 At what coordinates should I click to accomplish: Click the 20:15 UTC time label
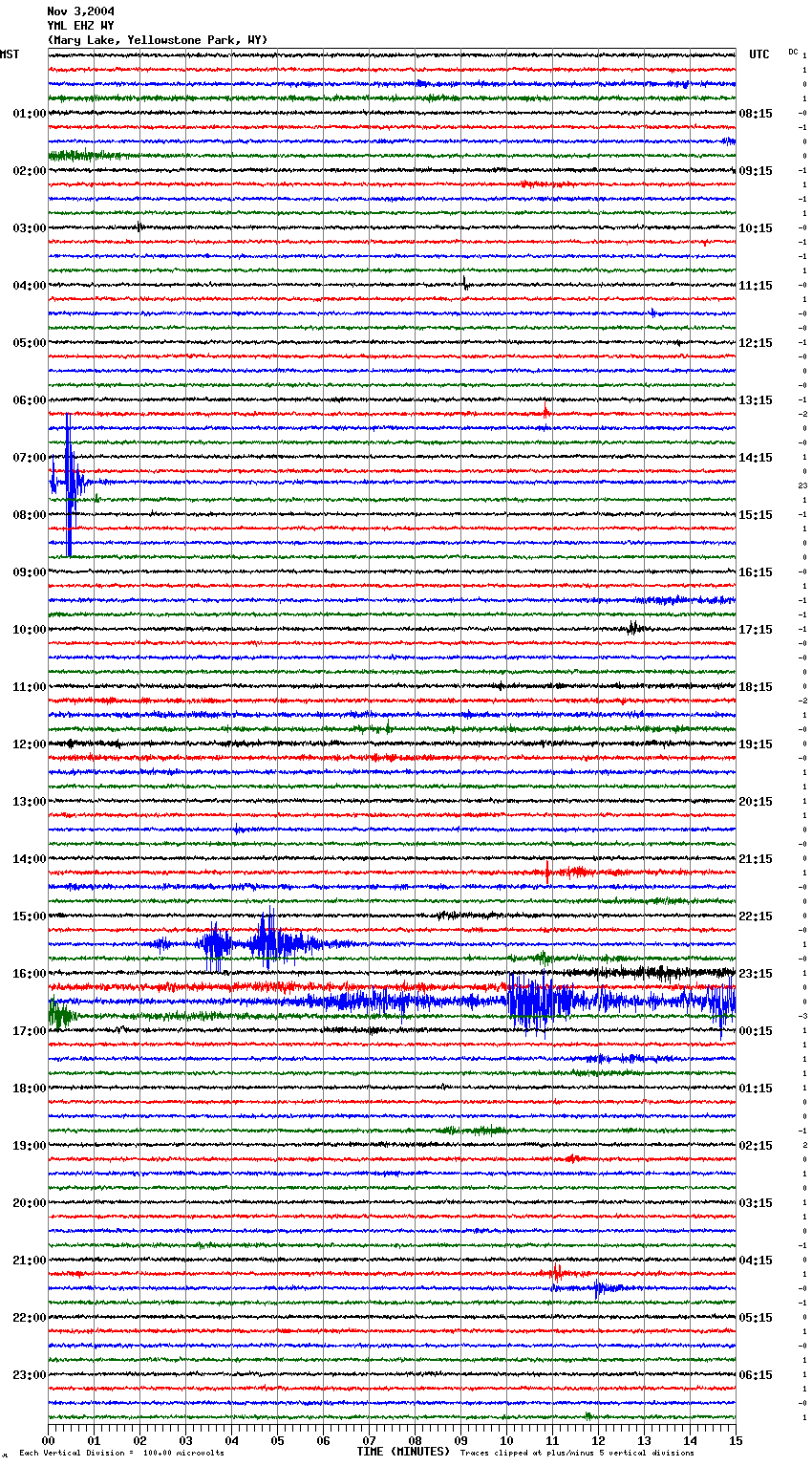[x=756, y=802]
